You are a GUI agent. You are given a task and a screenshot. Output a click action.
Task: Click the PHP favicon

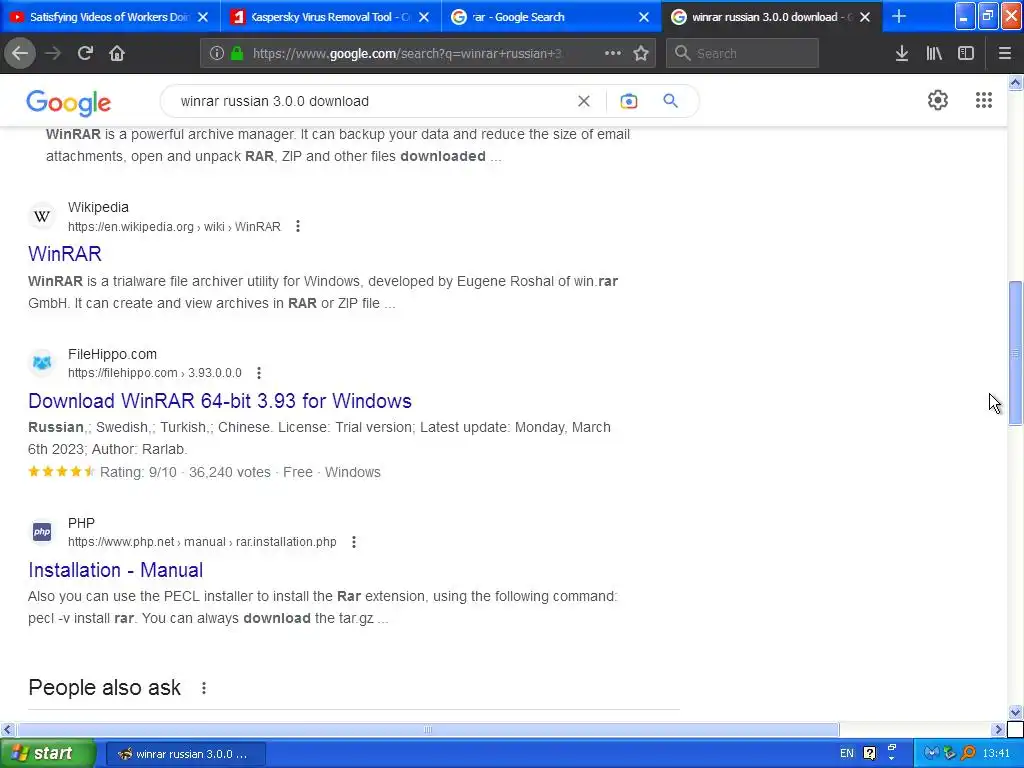[42, 532]
